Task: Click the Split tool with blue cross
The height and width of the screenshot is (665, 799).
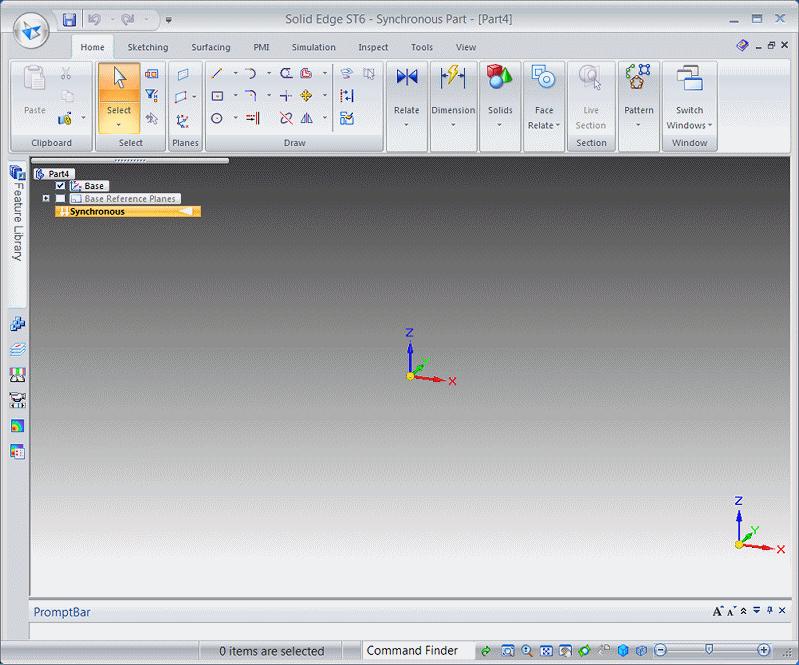Action: (x=286, y=96)
